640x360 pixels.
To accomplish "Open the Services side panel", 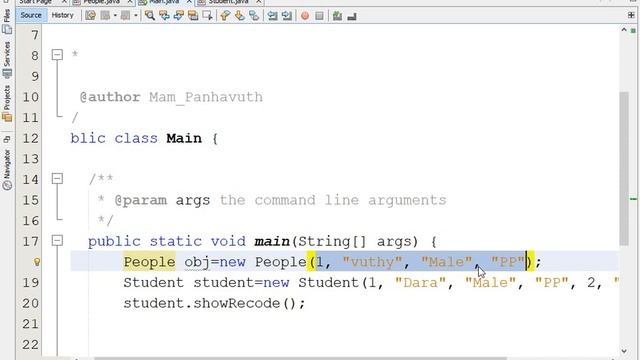I will tap(7, 60).
